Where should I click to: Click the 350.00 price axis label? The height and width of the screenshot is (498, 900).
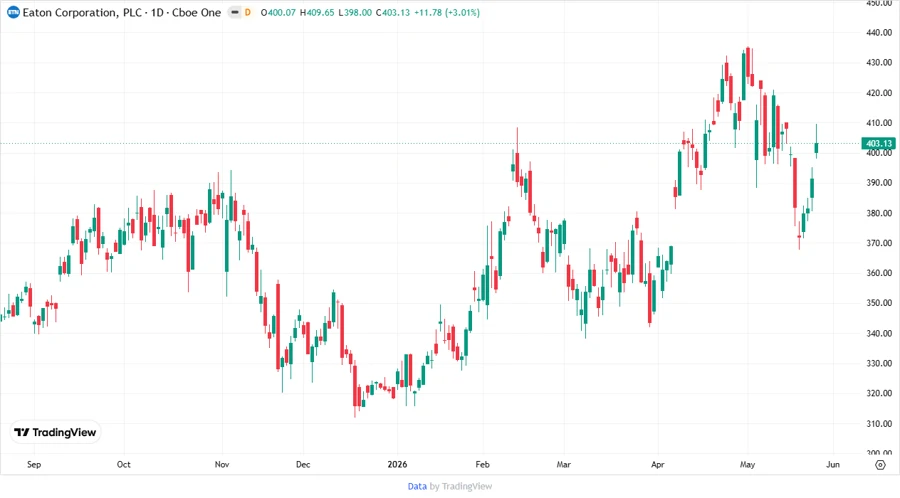[879, 303]
